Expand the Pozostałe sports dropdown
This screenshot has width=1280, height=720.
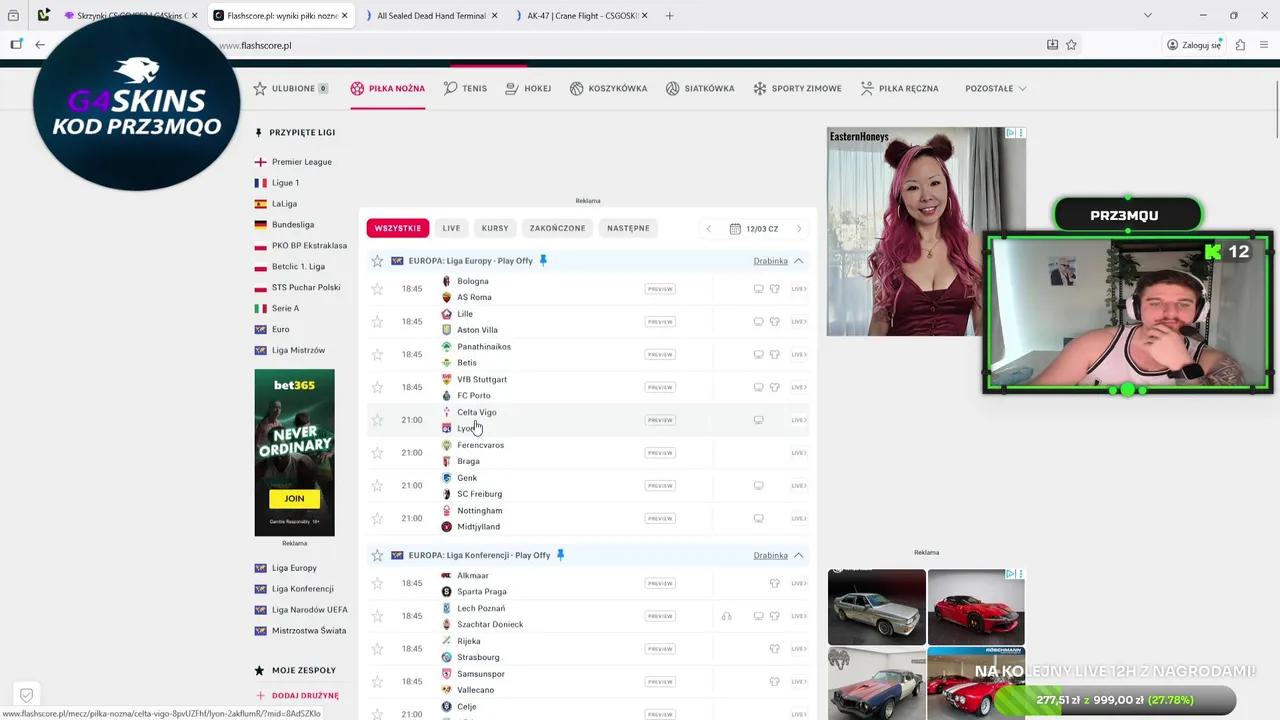click(995, 89)
